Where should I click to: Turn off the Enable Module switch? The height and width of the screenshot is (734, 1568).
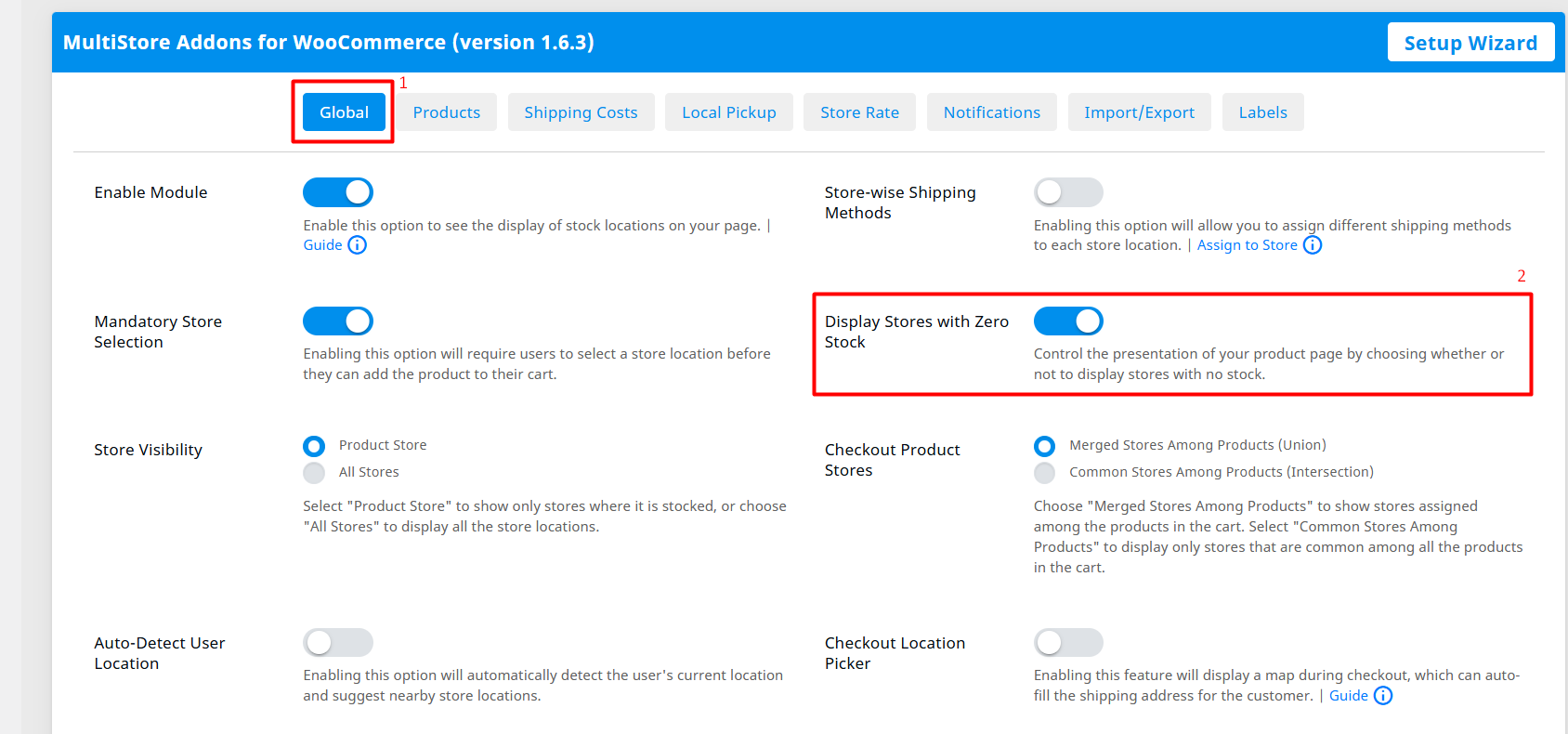[338, 192]
